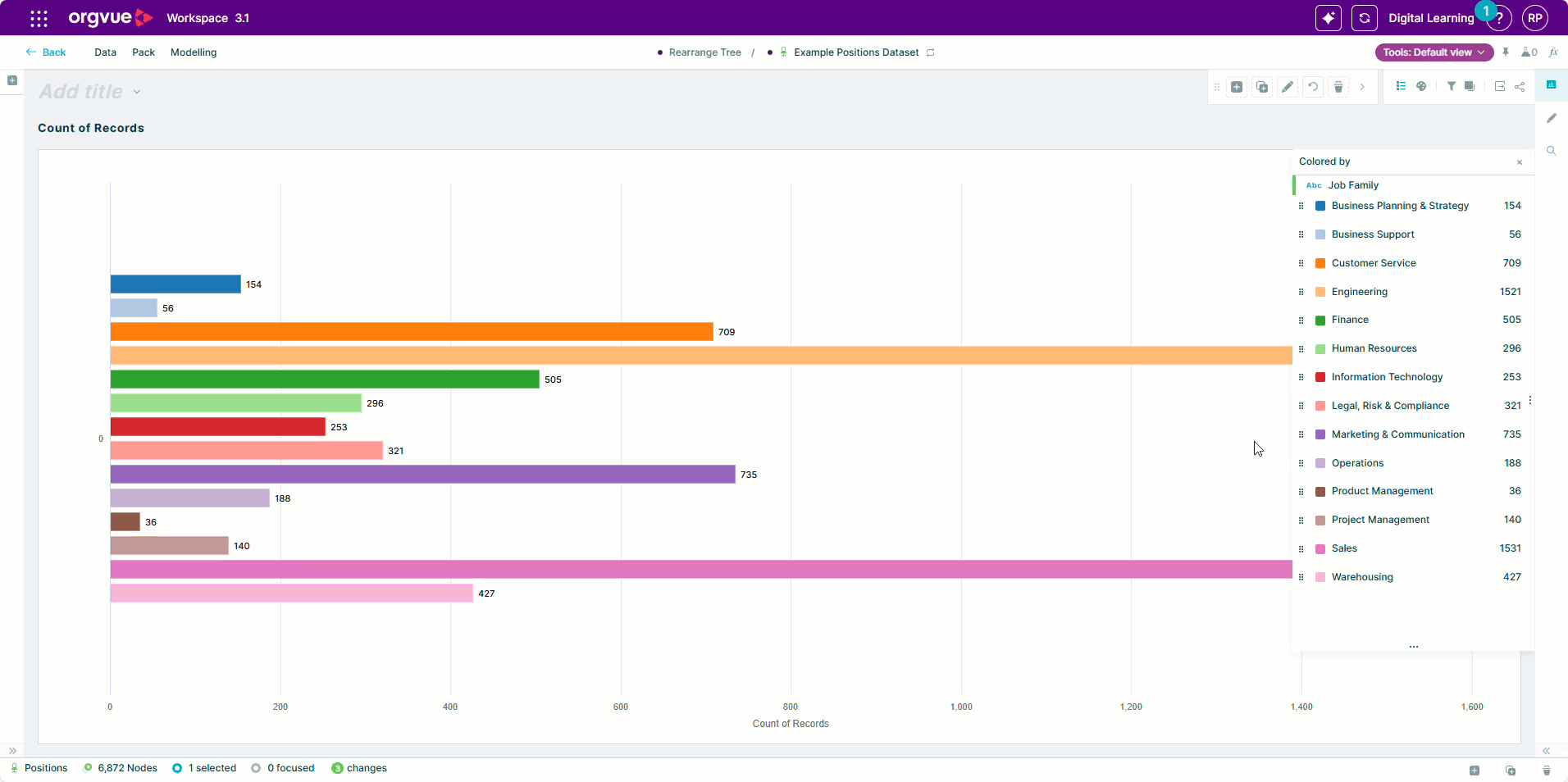Viewport: 1568px width, 782px height.
Task: Expand the Add title dropdown arrow
Action: click(137, 92)
